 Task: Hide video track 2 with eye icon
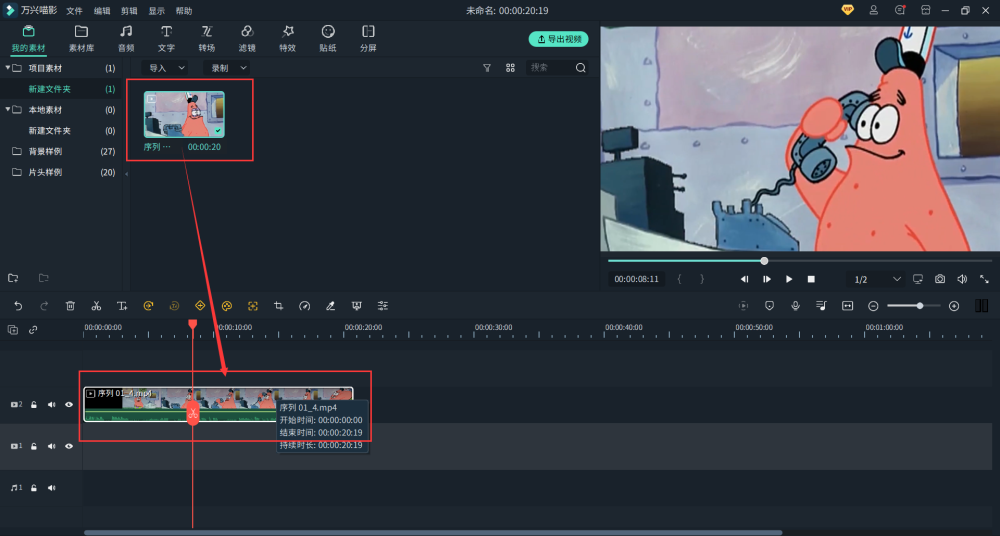pos(69,405)
